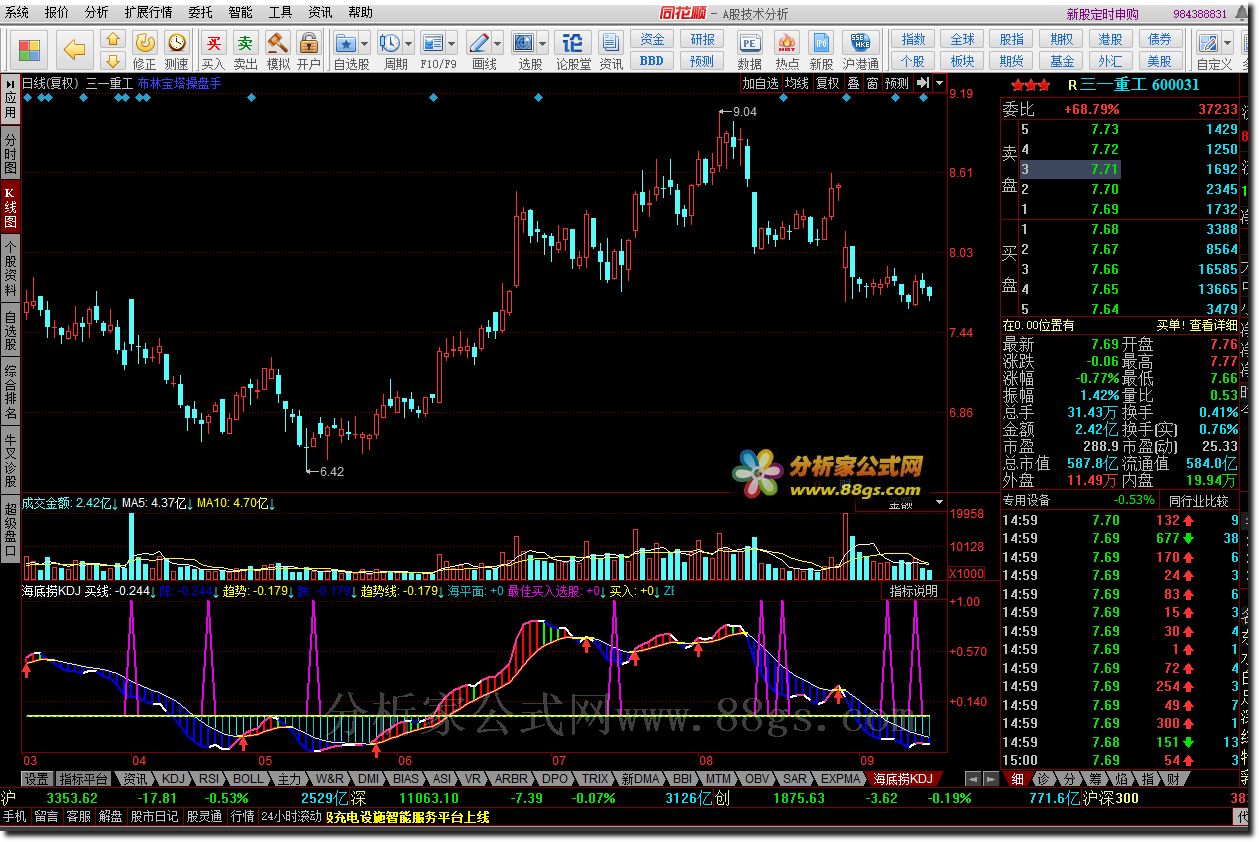Toggle the 预测 forecast on chart header
This screenshot has height=842, width=1260.
(897, 83)
